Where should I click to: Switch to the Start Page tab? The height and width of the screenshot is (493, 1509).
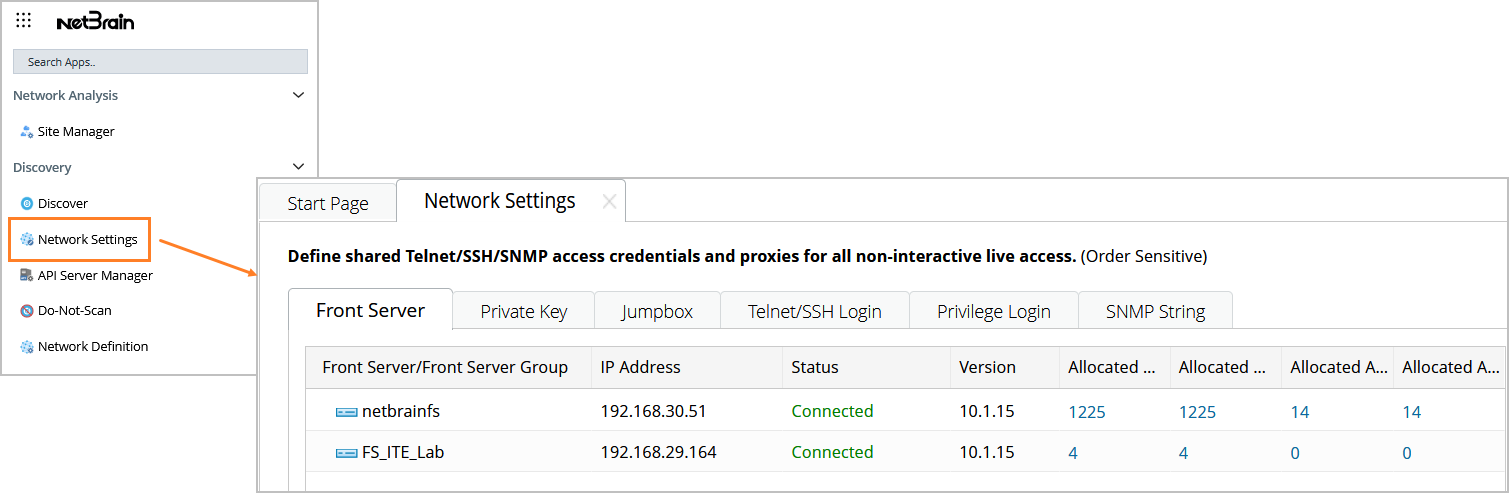[x=328, y=204]
